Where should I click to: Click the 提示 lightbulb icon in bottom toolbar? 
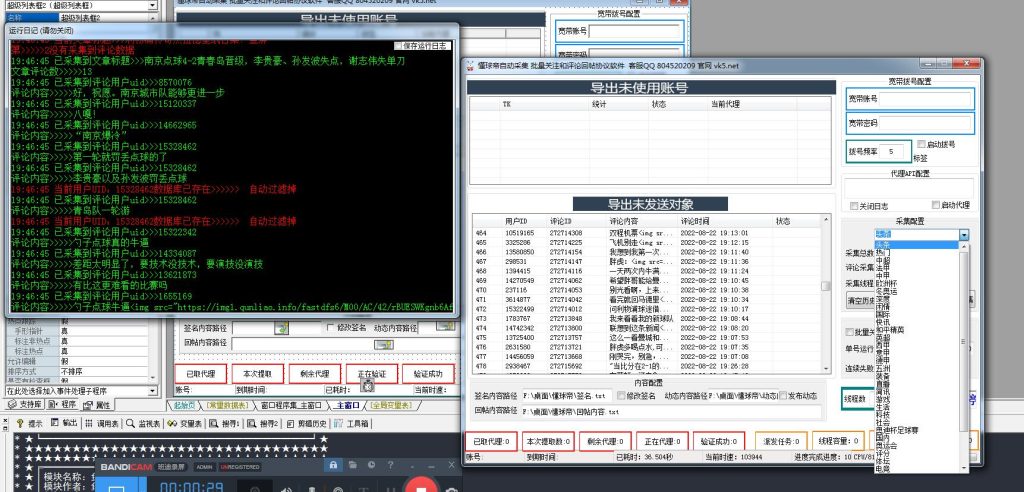[x=18, y=424]
